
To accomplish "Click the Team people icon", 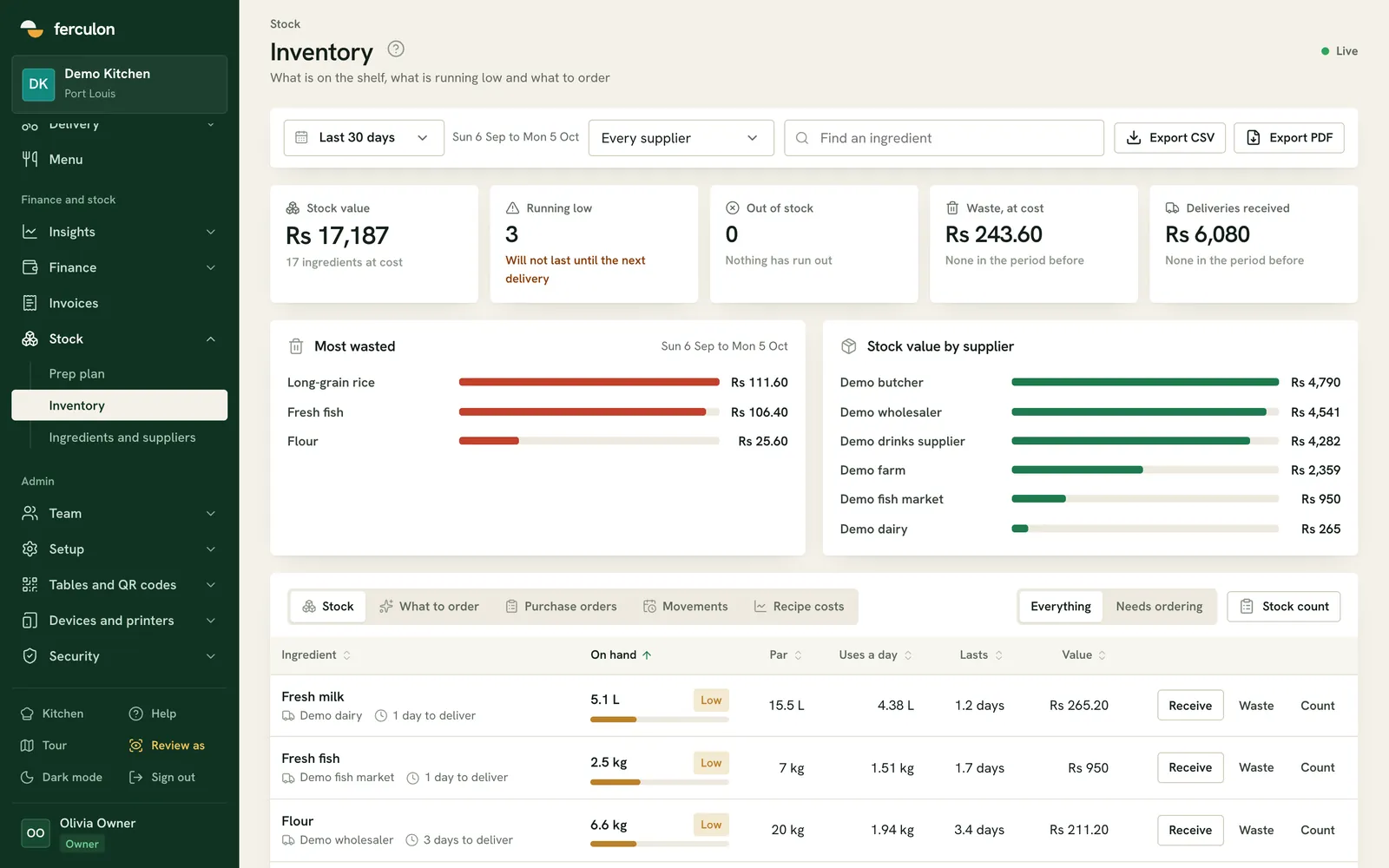I will [30, 513].
